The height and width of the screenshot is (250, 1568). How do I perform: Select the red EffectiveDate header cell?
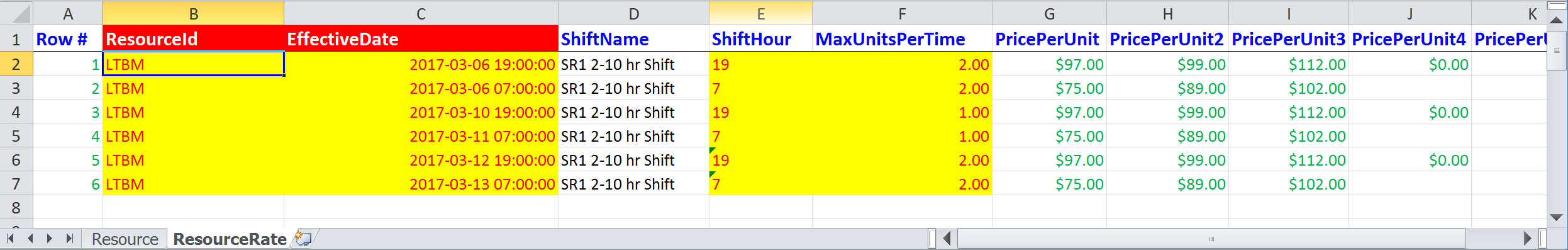[x=421, y=39]
